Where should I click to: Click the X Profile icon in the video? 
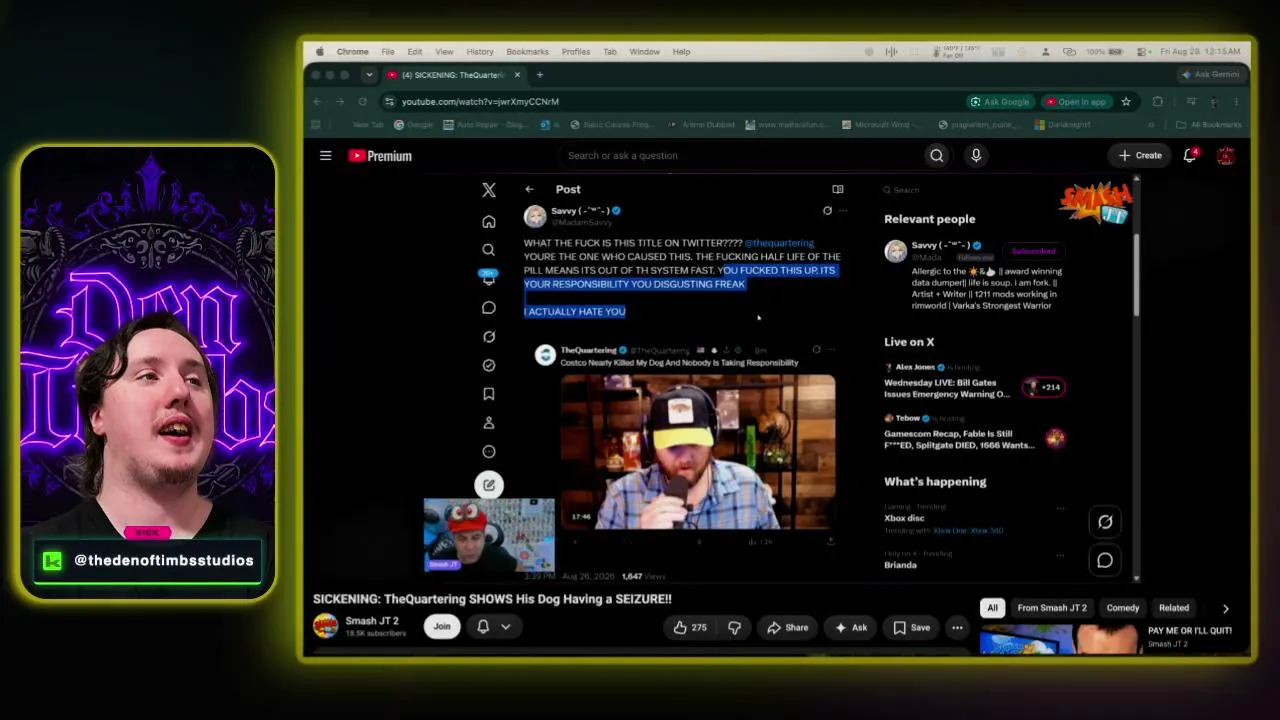(489, 423)
